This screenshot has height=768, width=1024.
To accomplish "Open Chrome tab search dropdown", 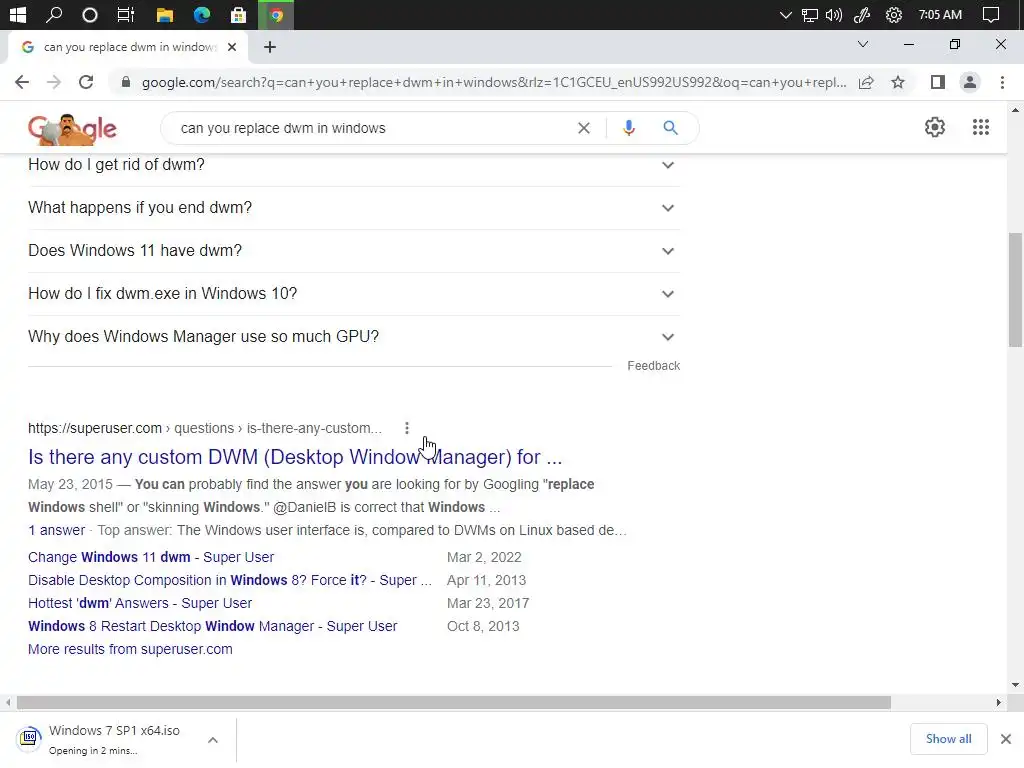I will pos(863,44).
